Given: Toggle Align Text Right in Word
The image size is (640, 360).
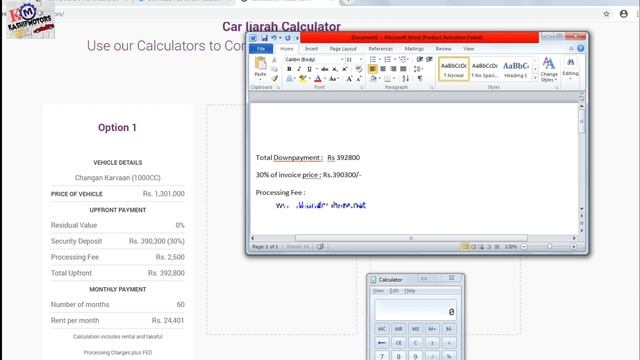Looking at the screenshot, I should tap(393, 69).
